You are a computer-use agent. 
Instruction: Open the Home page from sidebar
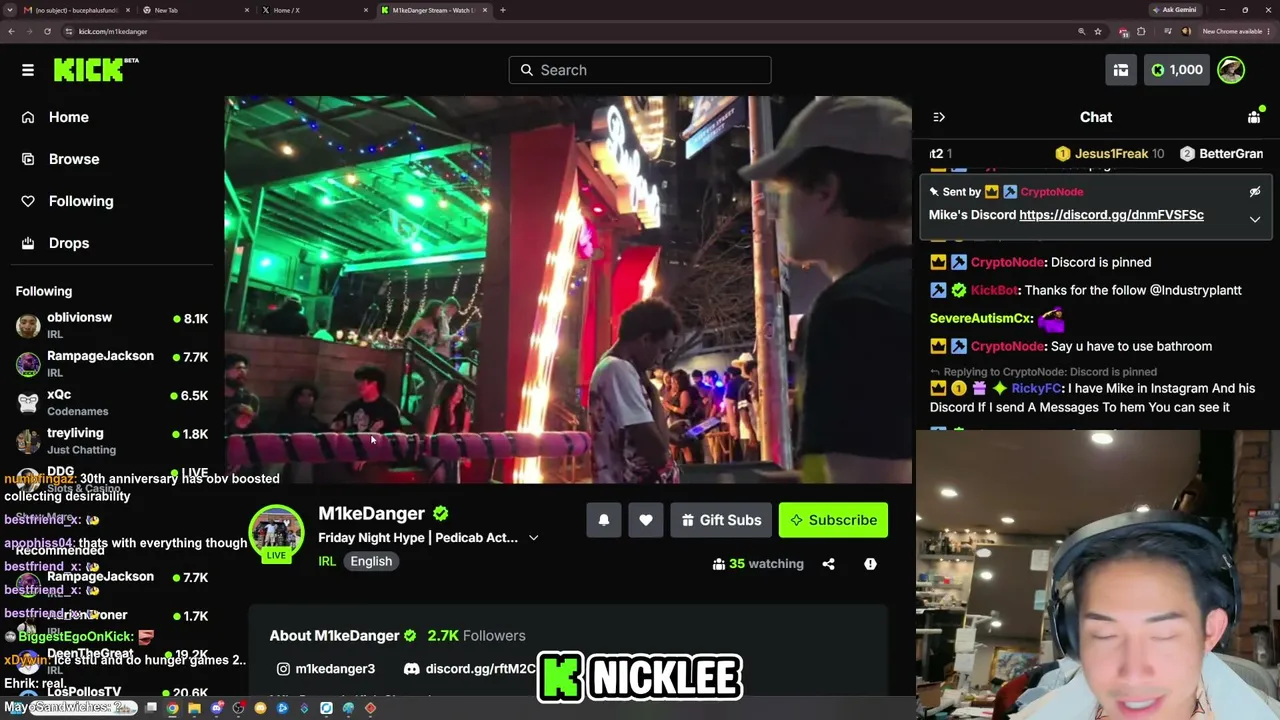(69, 117)
